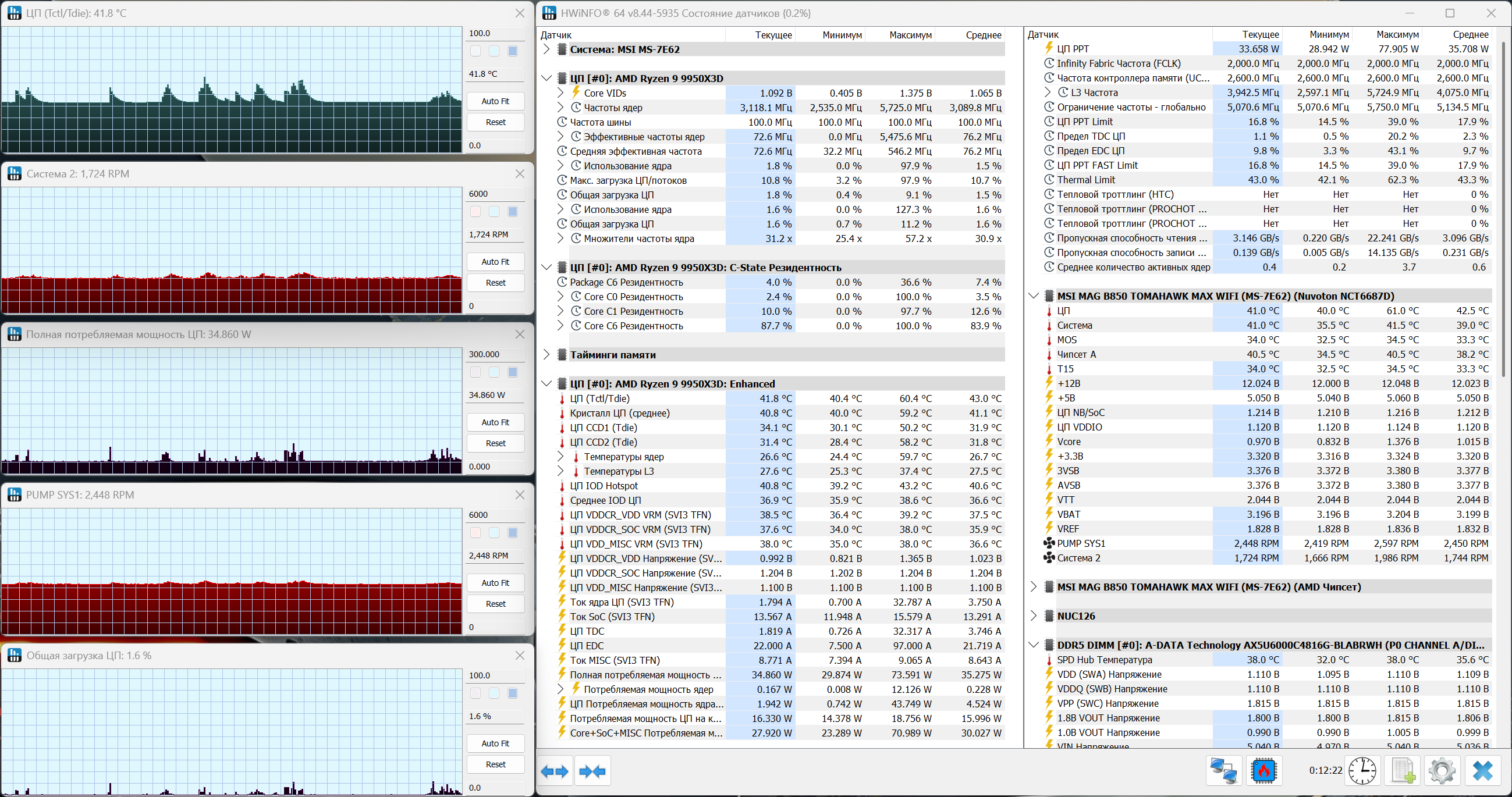
Task: Click the Максимум column header in right panel
Action: pyautogui.click(x=1397, y=35)
